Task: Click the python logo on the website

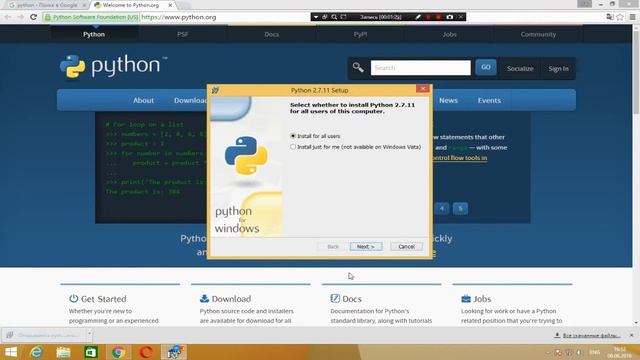Action: (113, 66)
